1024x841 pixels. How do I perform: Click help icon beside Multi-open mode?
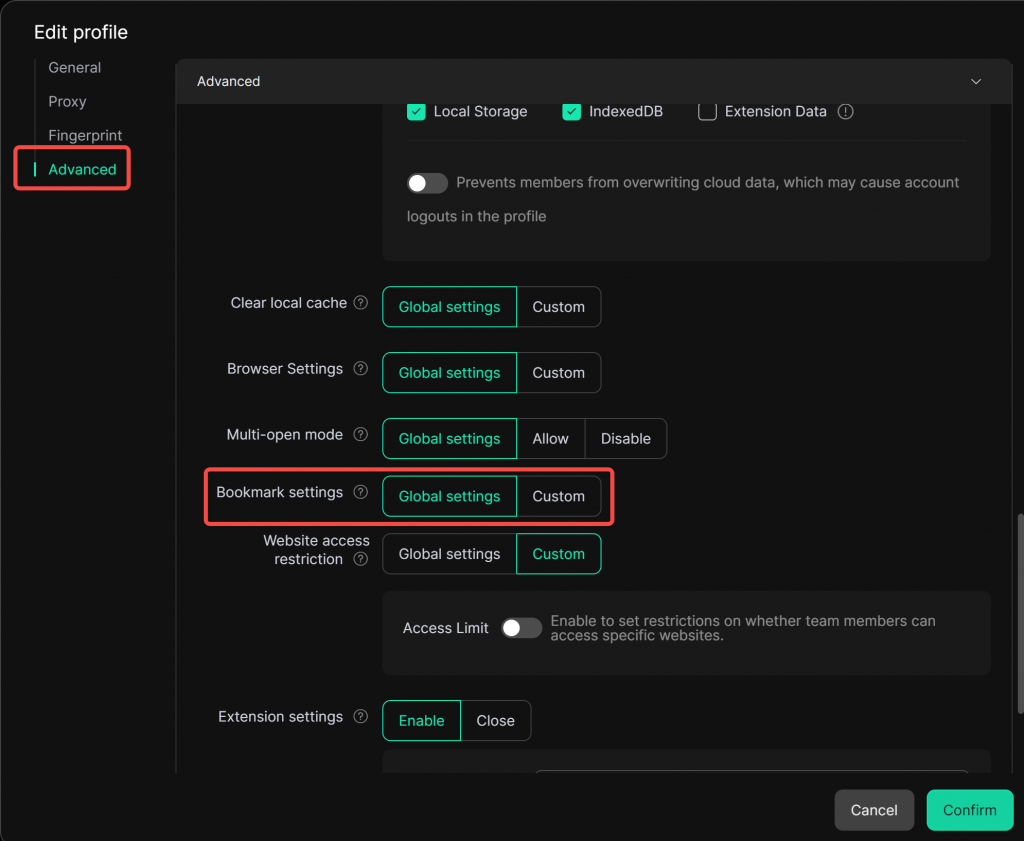pyautogui.click(x=361, y=435)
